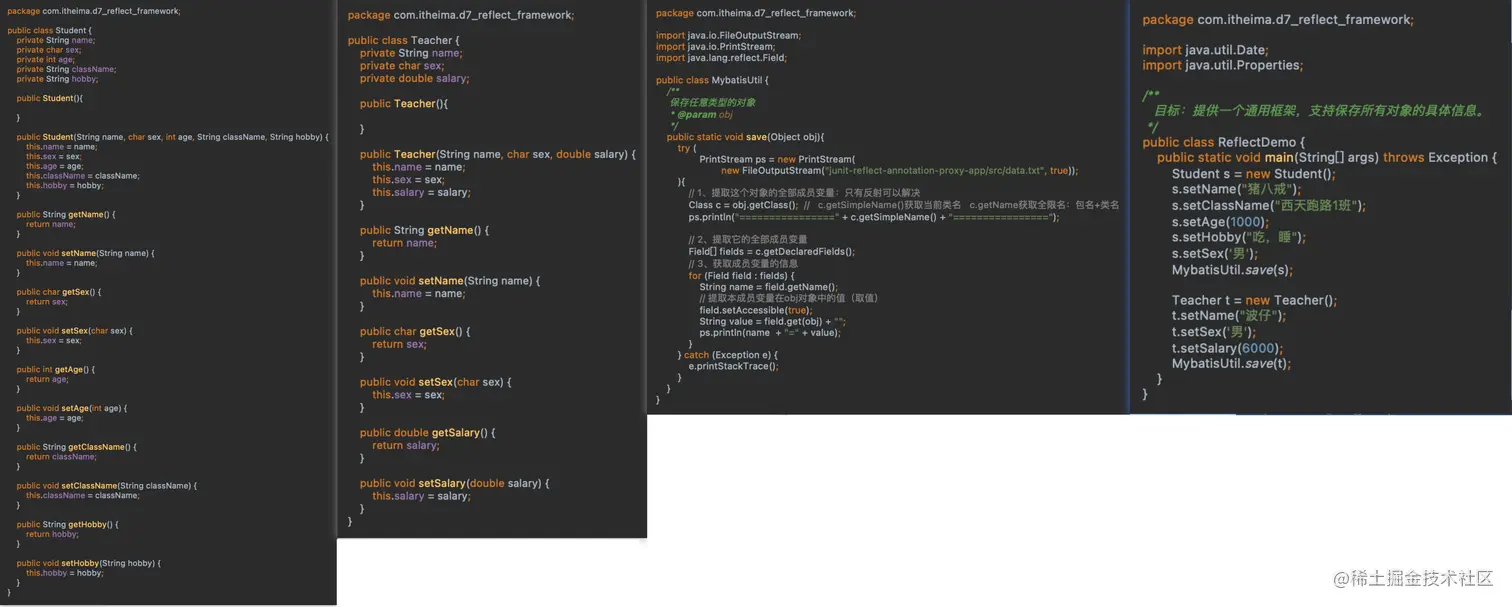
Task: Click 'public double getSalary() {' line
Action: [x=427, y=432]
